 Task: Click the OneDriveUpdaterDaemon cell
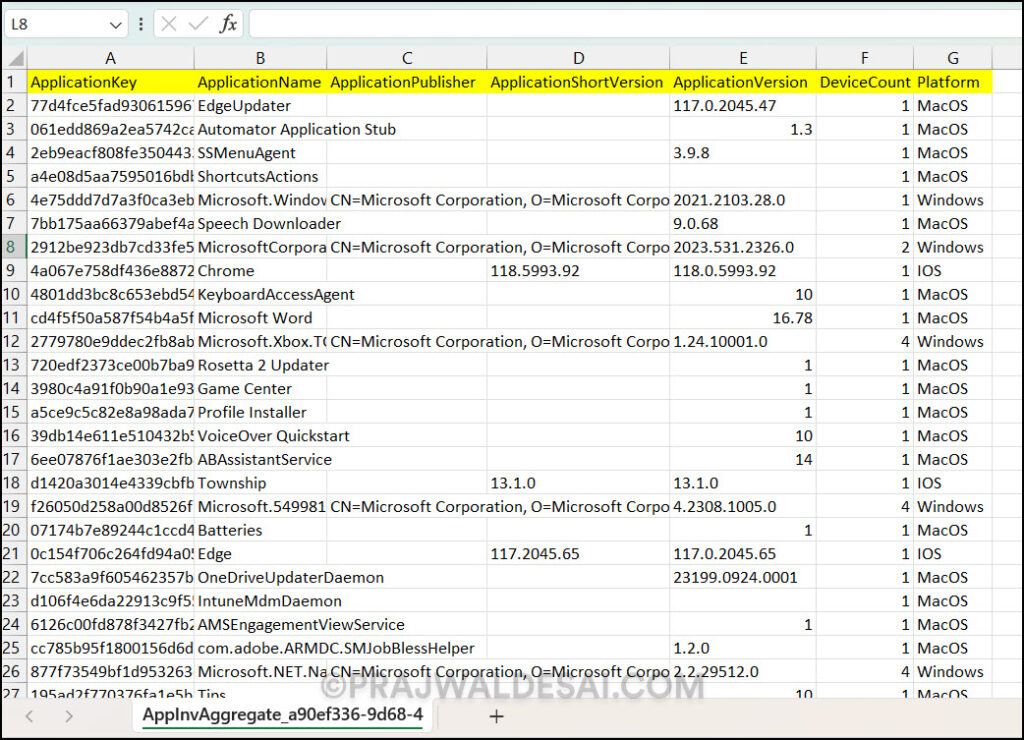260,577
